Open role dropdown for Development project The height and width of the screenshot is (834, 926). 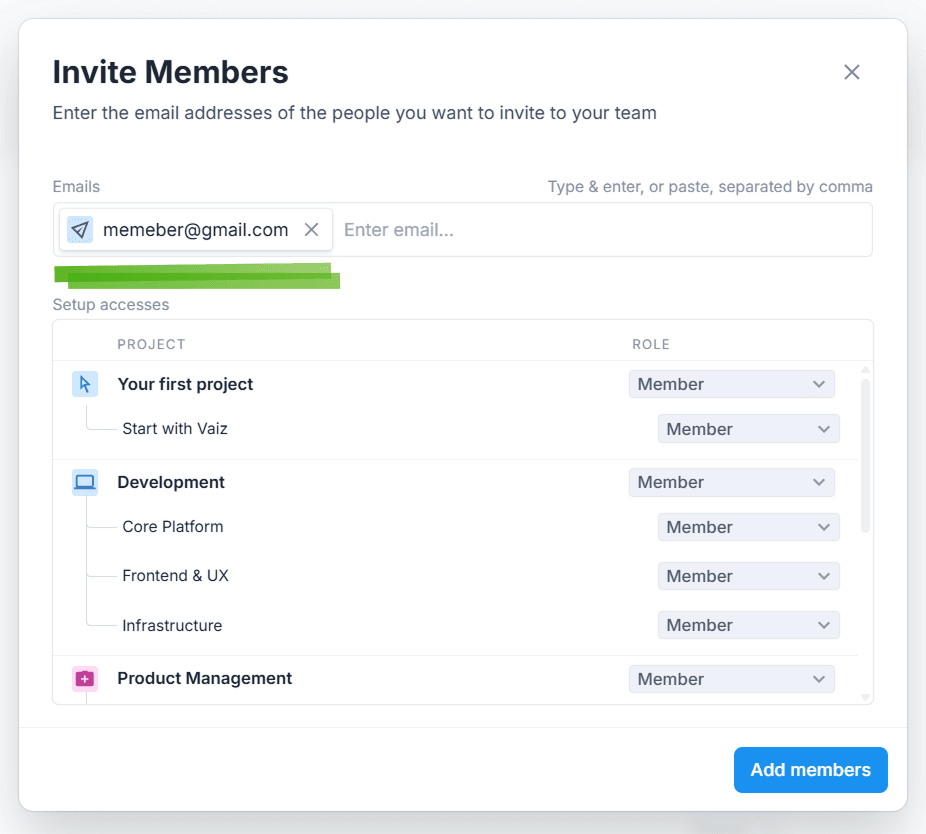pyautogui.click(x=731, y=482)
